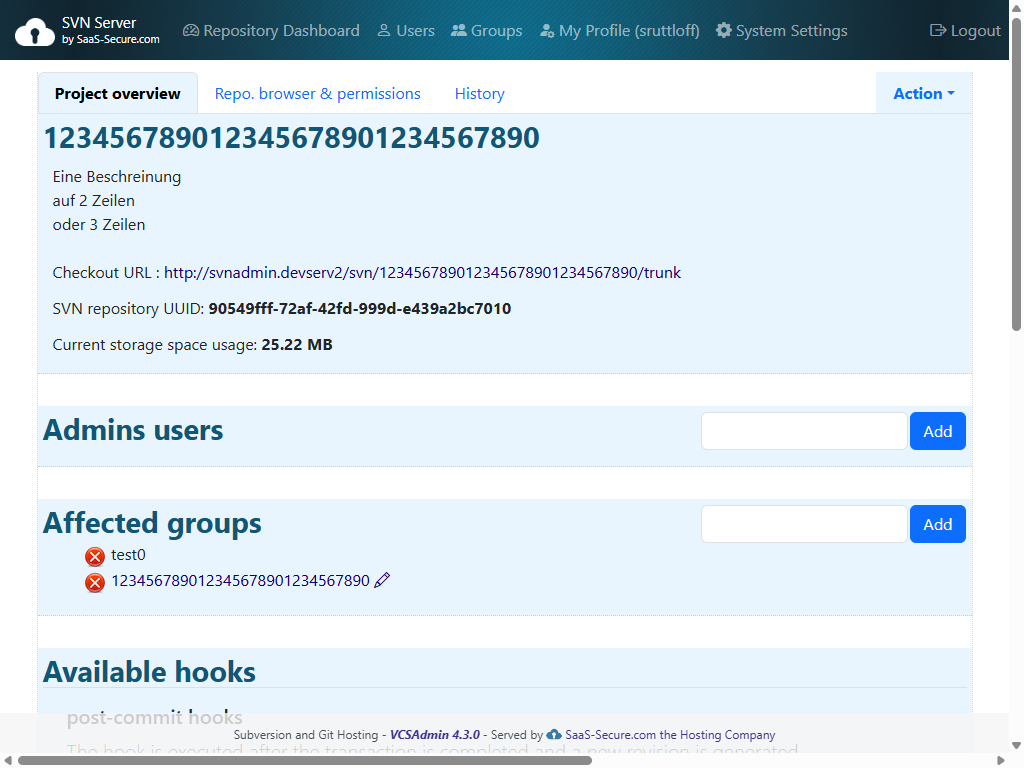Image resolution: width=1024 pixels, height=768 pixels.
Task: Switch to the Repo. browser & permissions tab
Action: coord(317,93)
